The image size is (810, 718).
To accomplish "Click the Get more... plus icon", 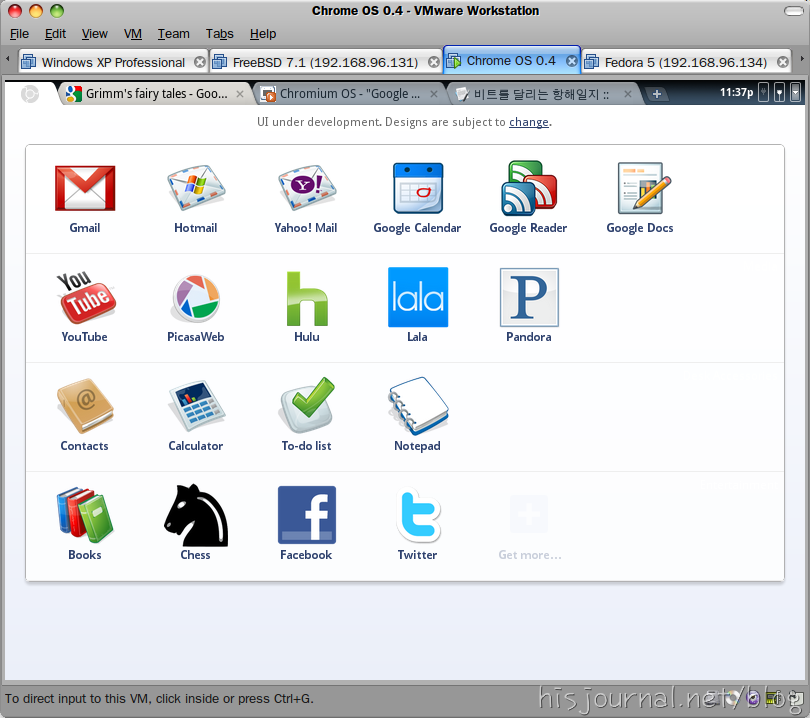I will pos(528,514).
